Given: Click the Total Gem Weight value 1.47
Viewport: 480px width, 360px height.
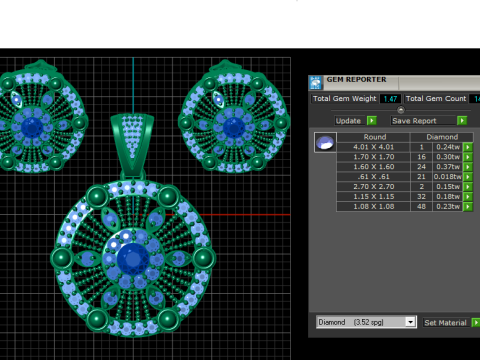Looking at the screenshot, I should click(390, 99).
